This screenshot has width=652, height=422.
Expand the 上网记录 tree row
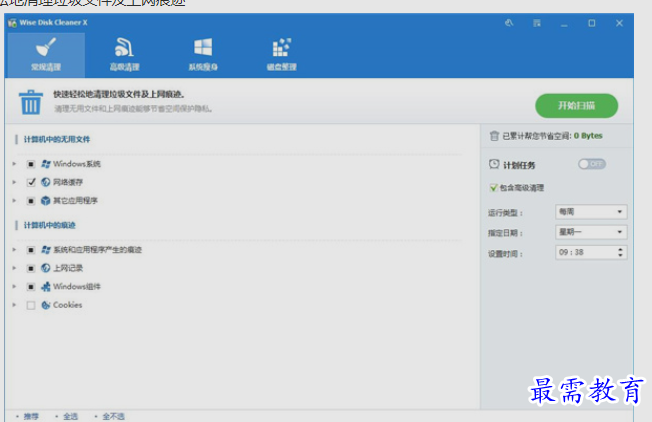coord(14,268)
